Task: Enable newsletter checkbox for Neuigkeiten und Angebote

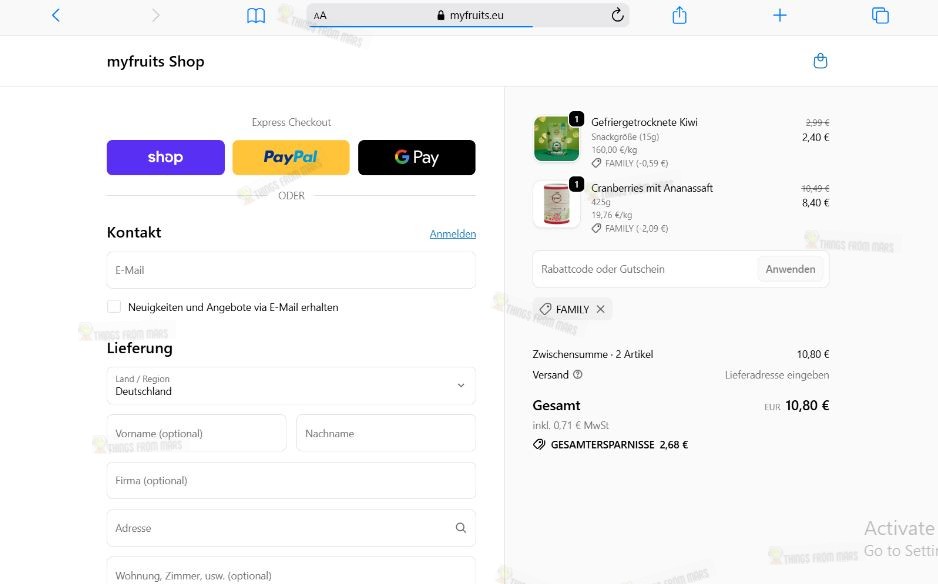Action: (114, 307)
